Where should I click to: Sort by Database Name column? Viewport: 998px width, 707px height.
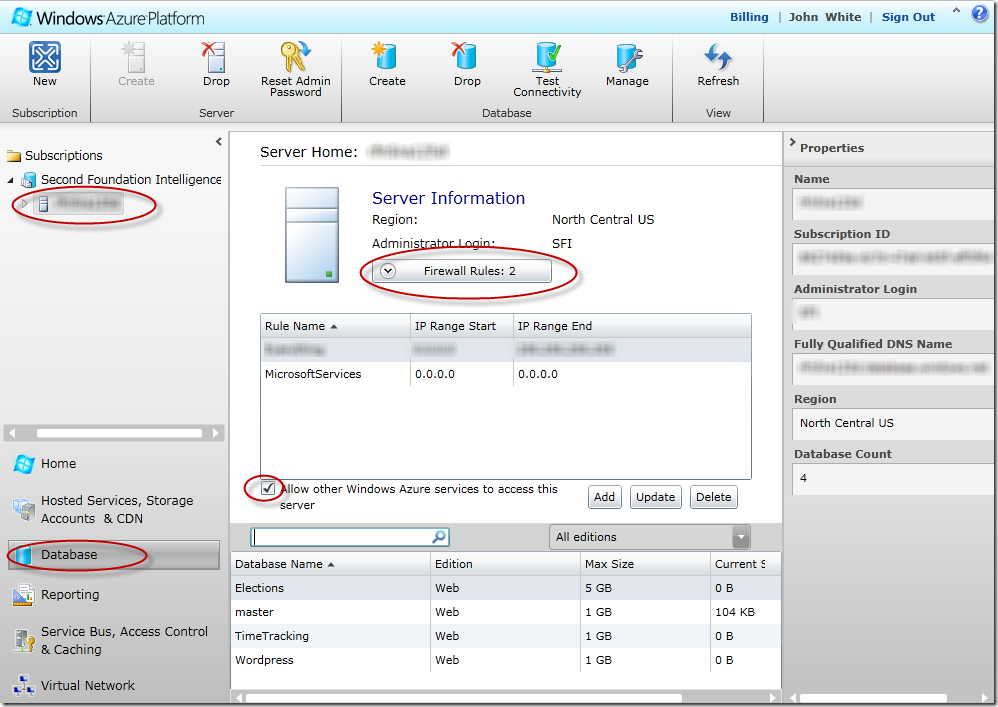tap(330, 564)
